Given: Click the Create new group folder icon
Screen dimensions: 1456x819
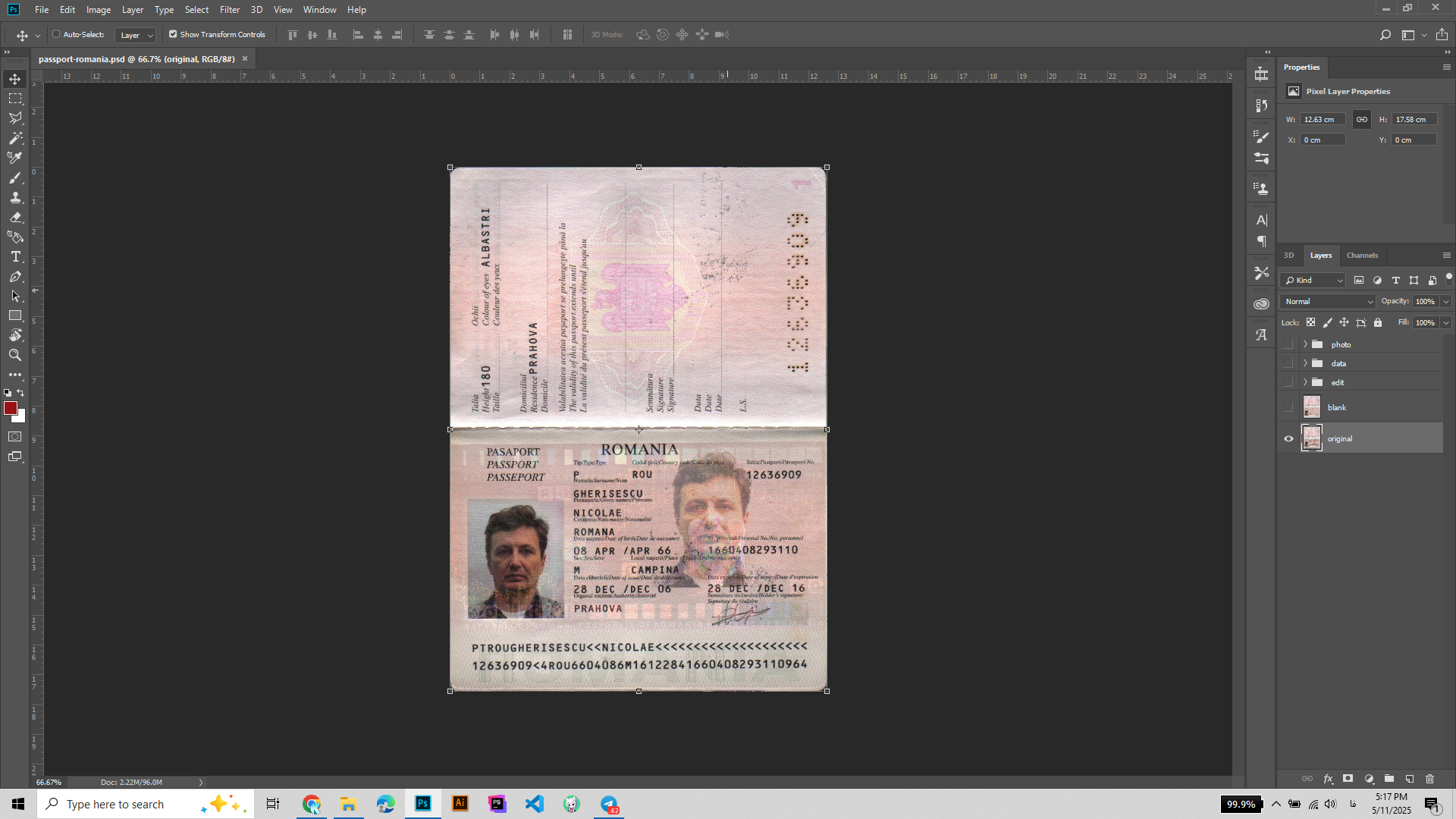Looking at the screenshot, I should (x=1389, y=779).
